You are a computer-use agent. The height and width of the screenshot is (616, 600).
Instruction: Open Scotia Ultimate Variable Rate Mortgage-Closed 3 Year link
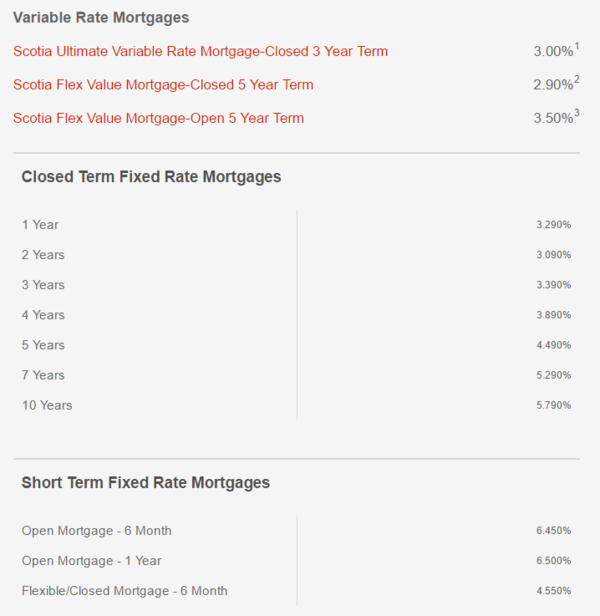point(200,51)
